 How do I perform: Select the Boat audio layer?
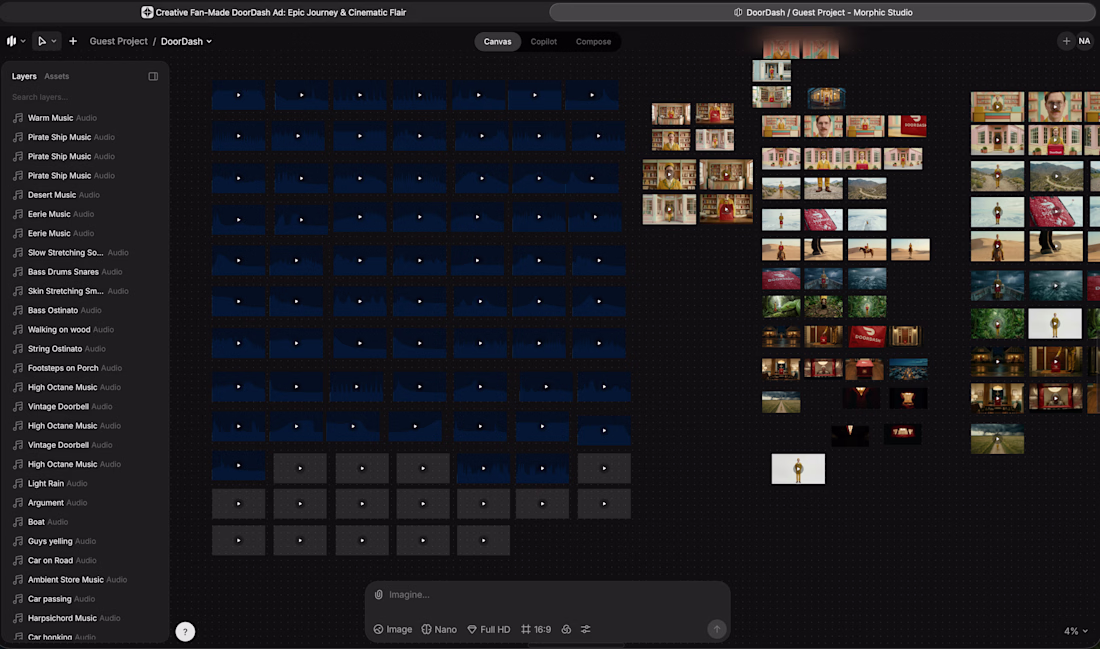pyautogui.click(x=84, y=522)
